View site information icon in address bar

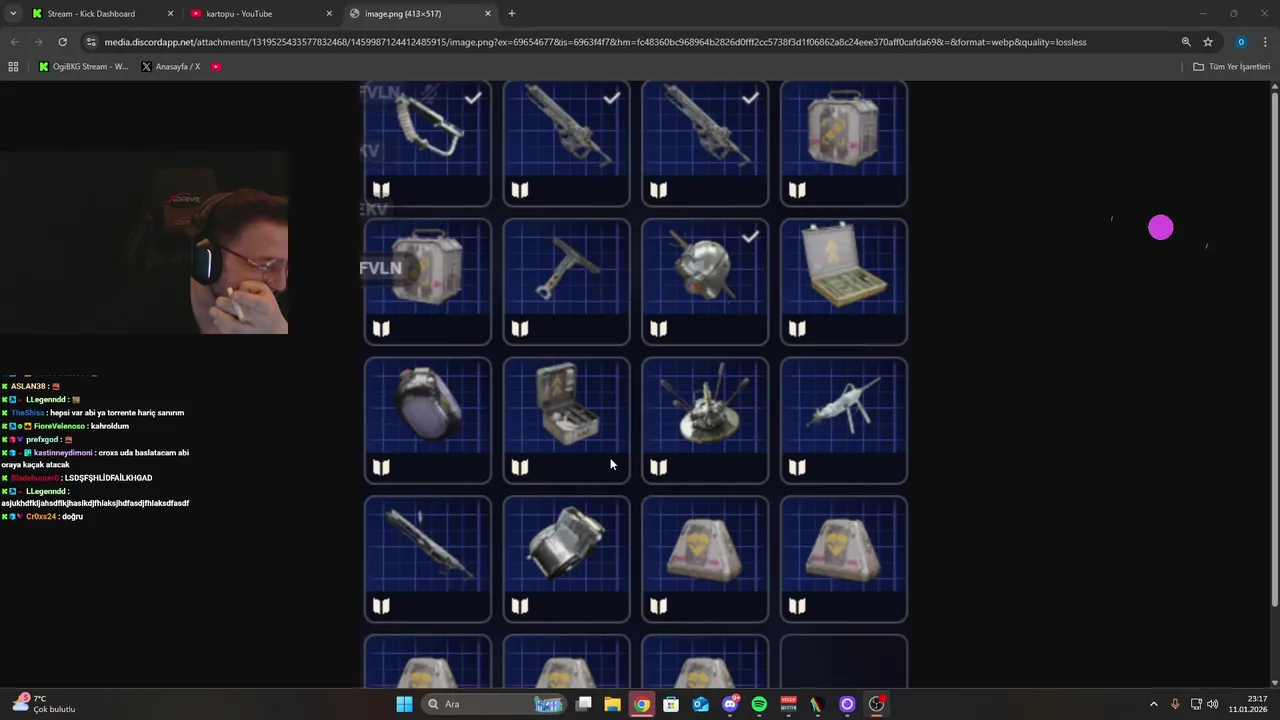coord(91,42)
